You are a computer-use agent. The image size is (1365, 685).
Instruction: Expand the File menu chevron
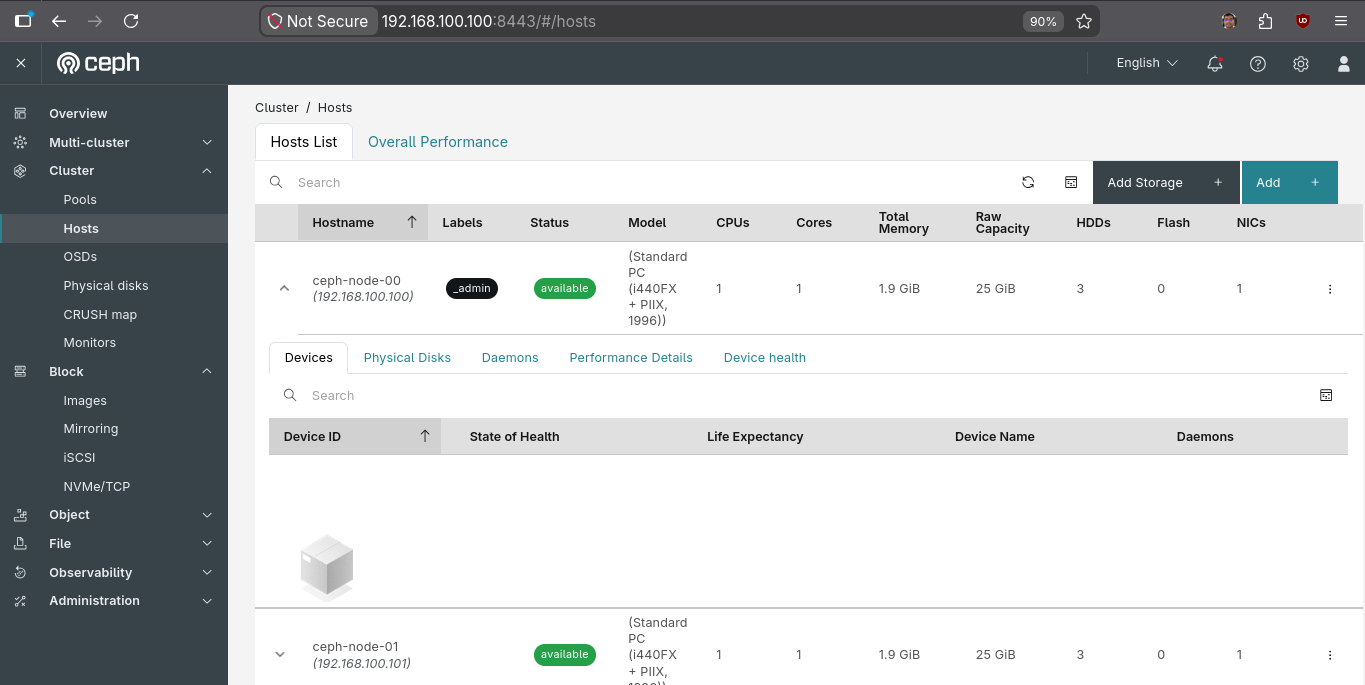coord(207,543)
